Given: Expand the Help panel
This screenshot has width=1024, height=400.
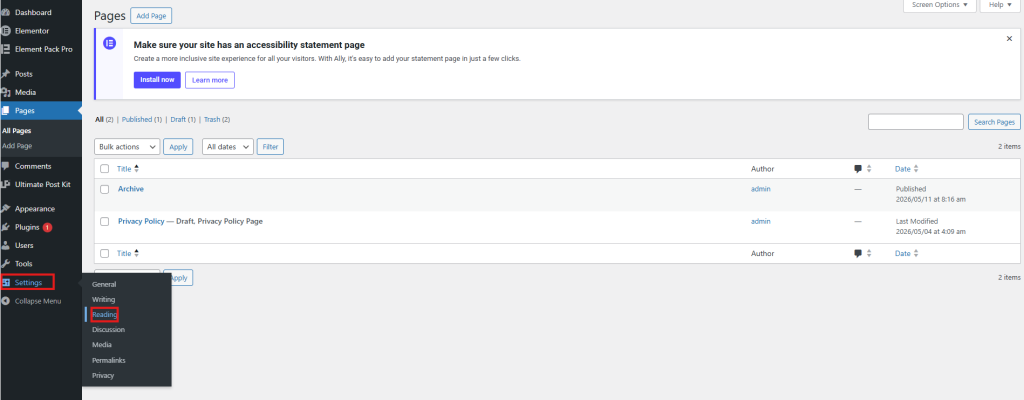Looking at the screenshot, I should pyautogui.click(x=1000, y=5).
